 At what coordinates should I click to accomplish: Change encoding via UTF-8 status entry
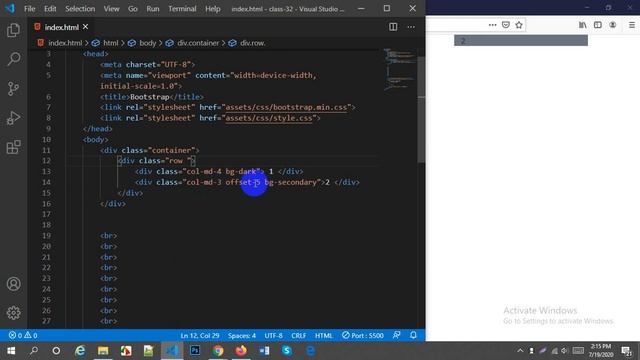coord(273,335)
